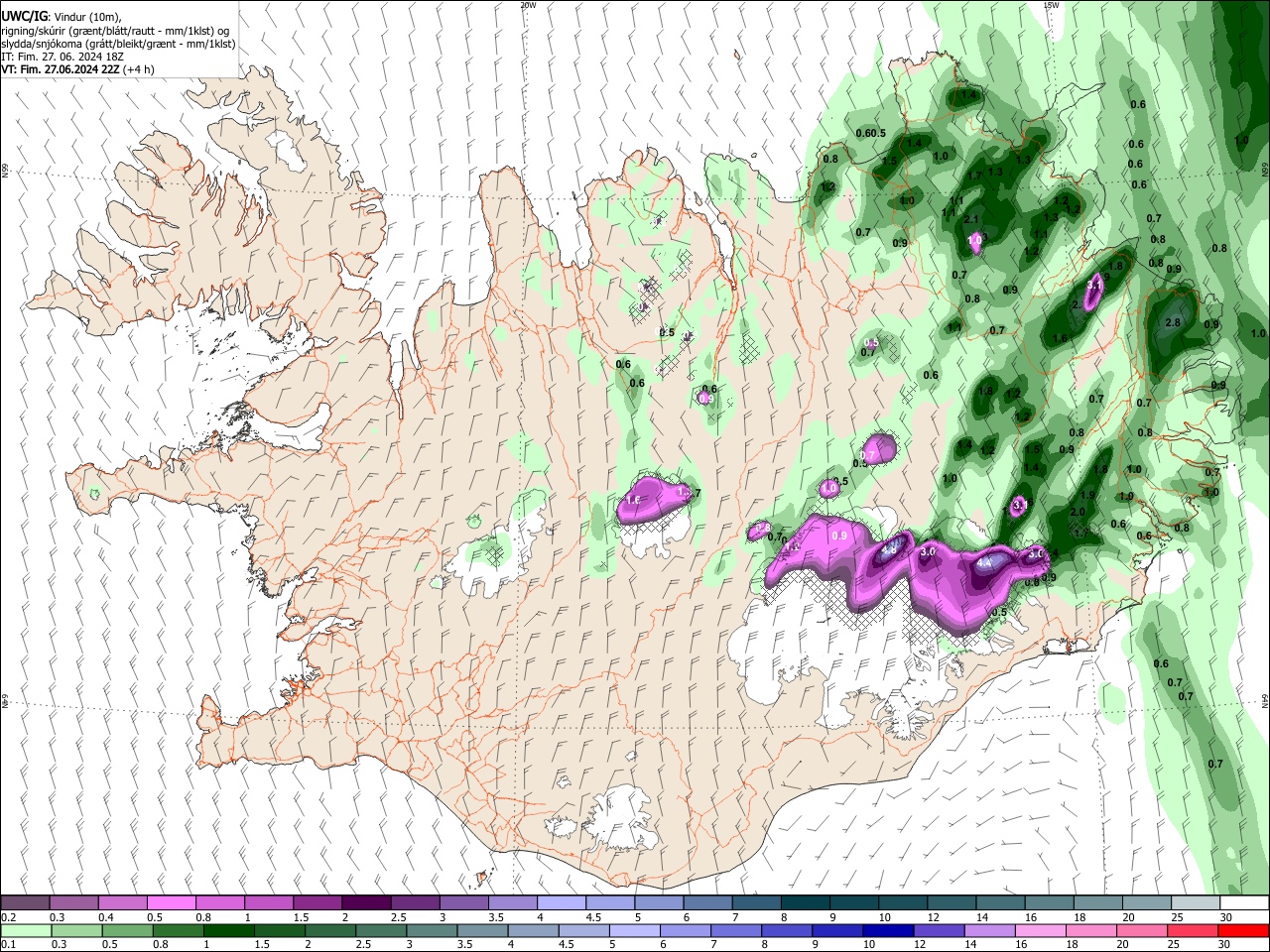Pick the bright red swatch ending the lower legend
Viewport: 1270px width, 952px height.
(1243, 931)
